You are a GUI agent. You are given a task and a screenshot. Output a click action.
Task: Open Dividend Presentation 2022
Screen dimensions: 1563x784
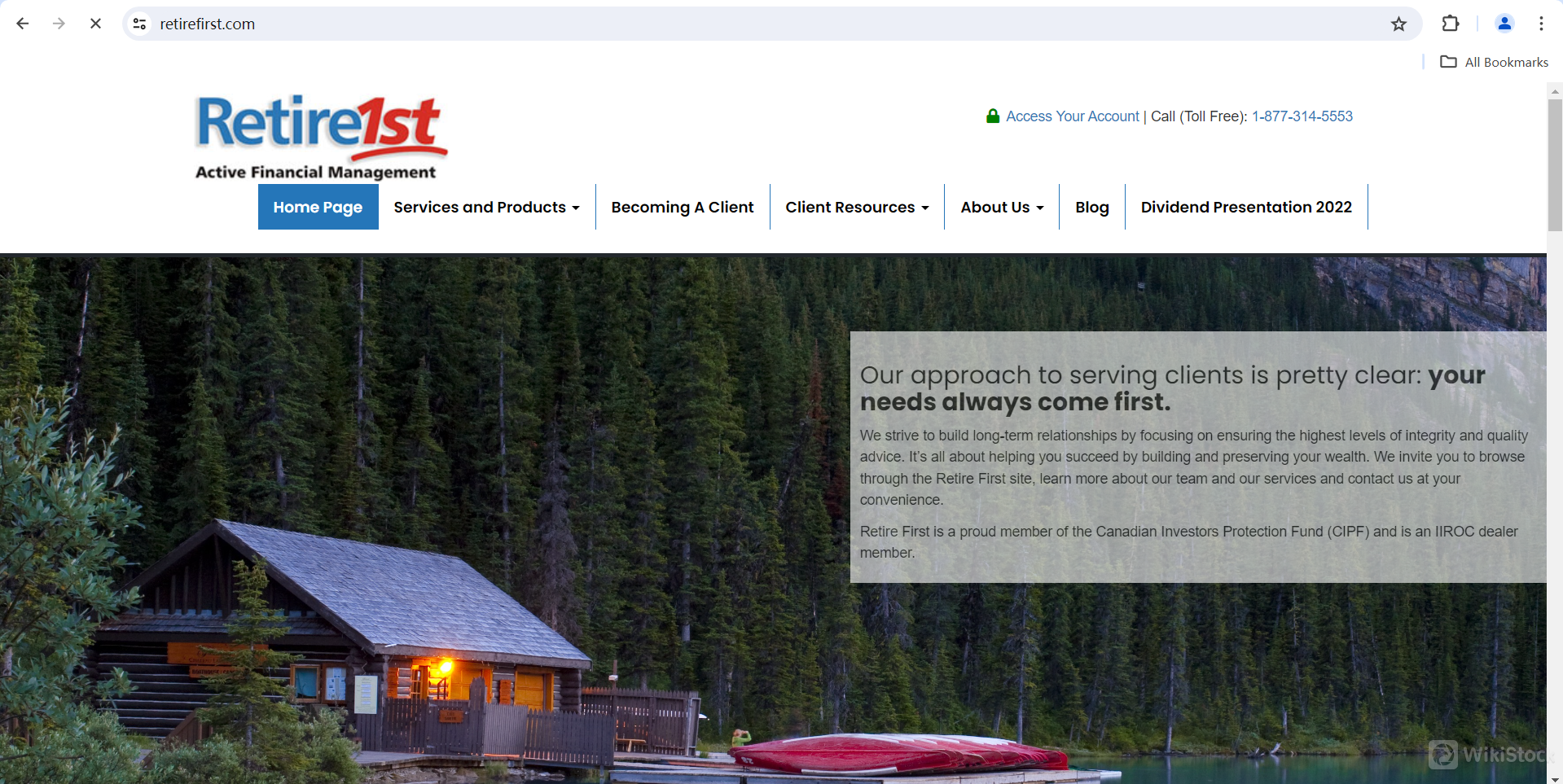(1246, 207)
